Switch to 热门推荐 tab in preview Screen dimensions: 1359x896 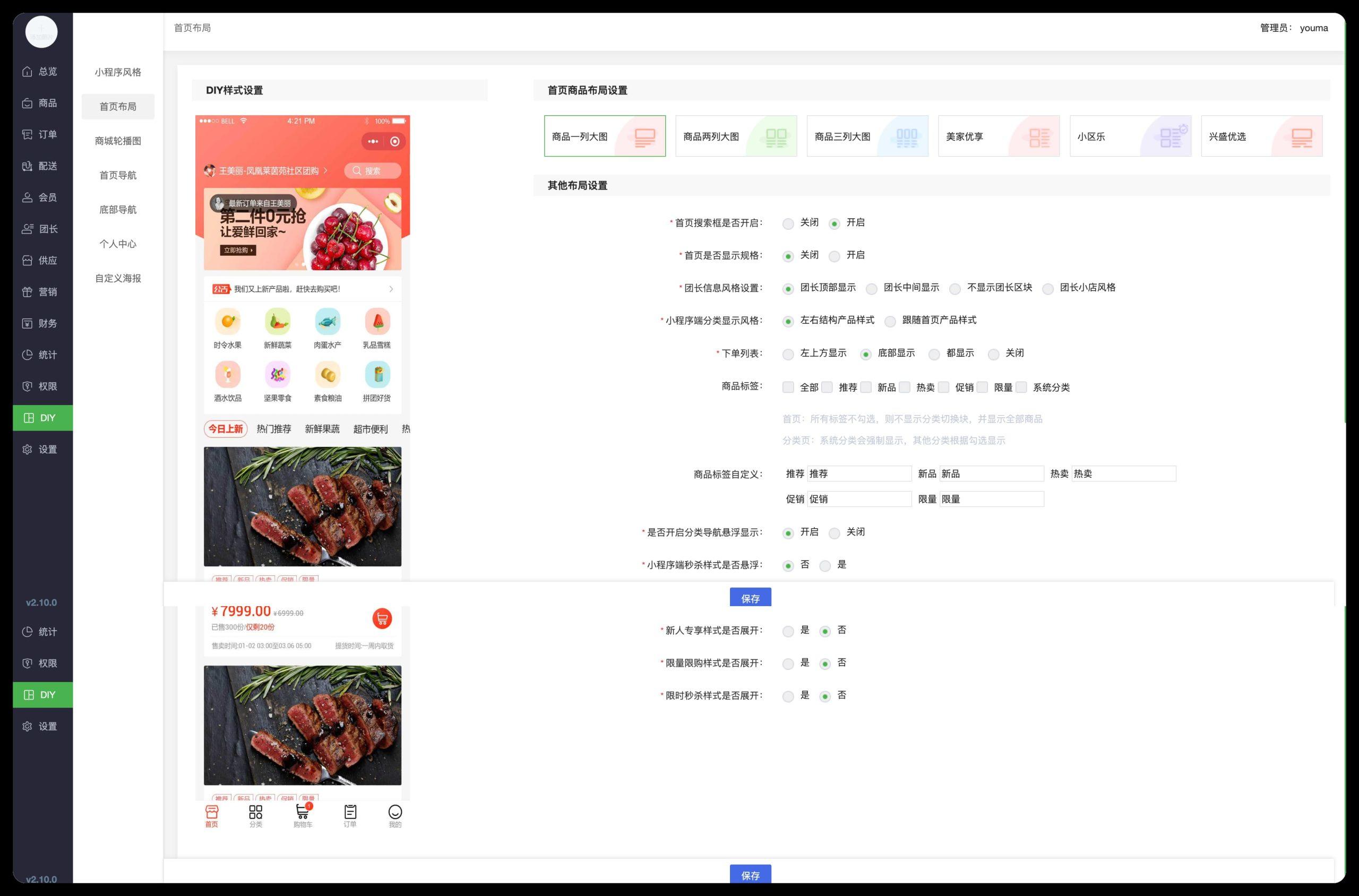274,428
